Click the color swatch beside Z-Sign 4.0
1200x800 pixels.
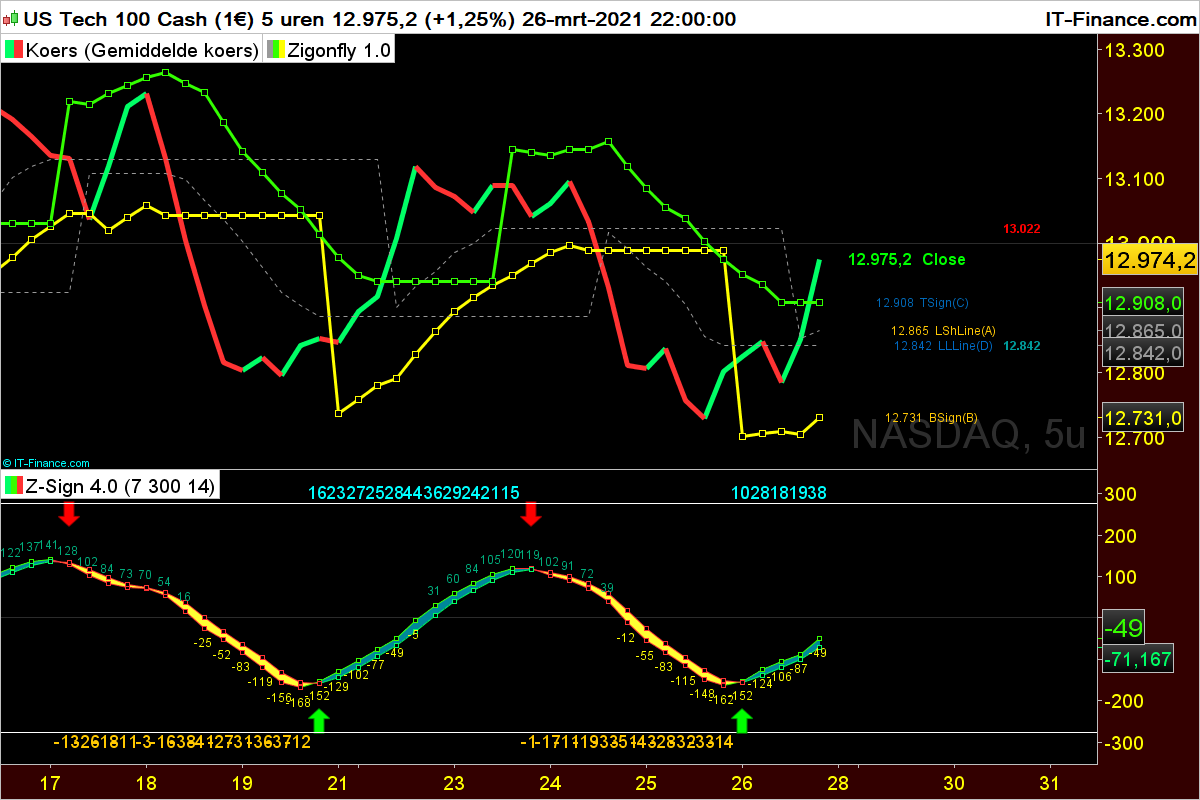(14, 487)
